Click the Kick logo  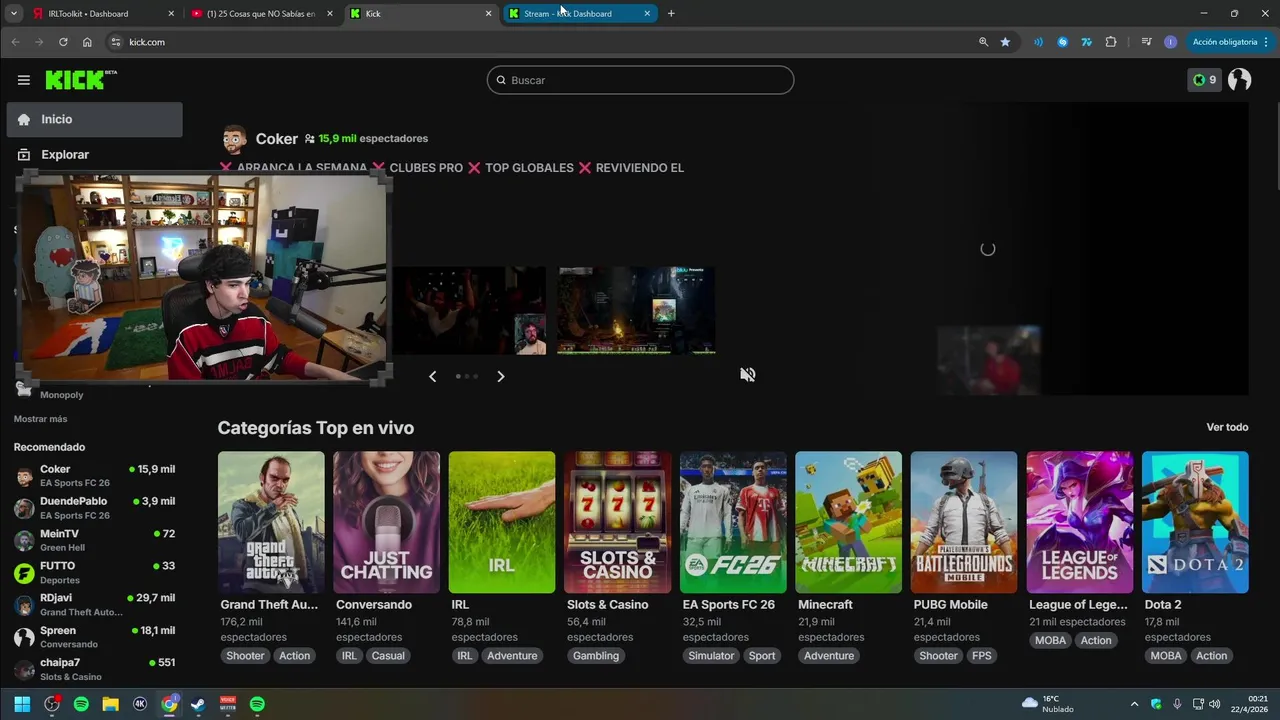81,80
